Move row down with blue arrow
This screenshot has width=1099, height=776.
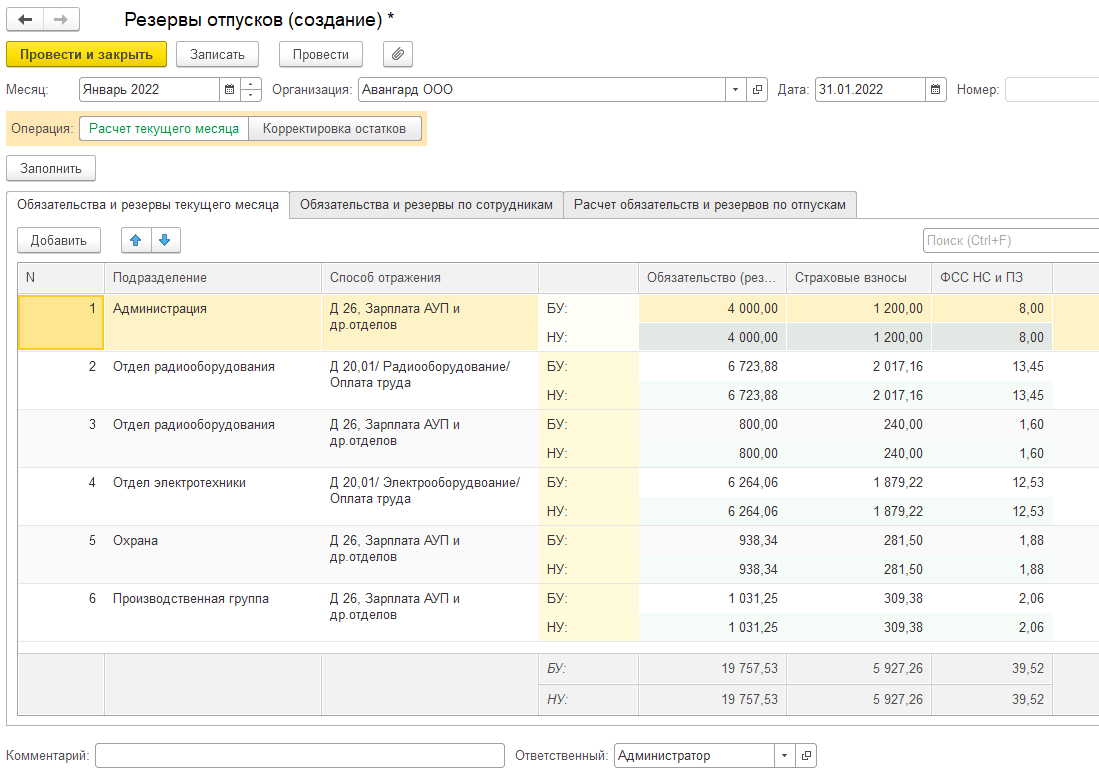pyautogui.click(x=165, y=240)
